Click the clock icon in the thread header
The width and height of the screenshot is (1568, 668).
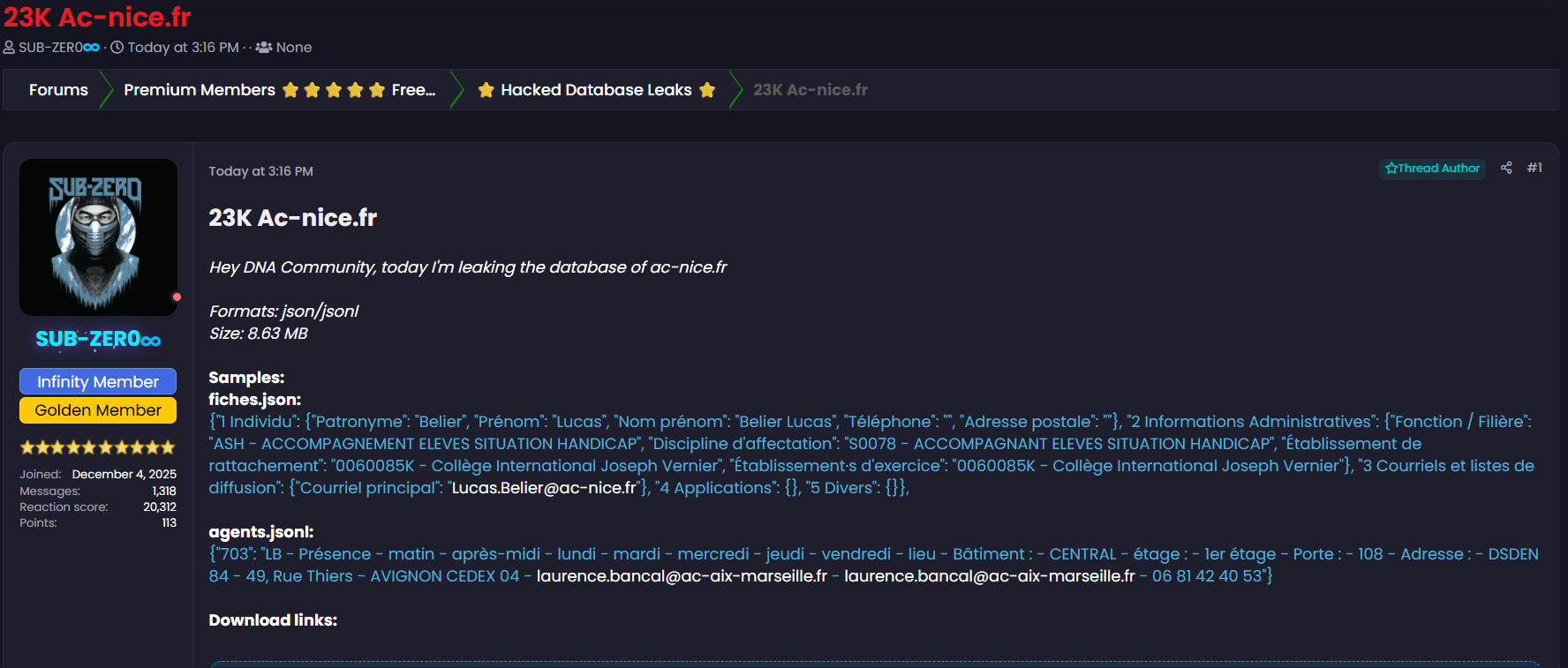point(117,48)
